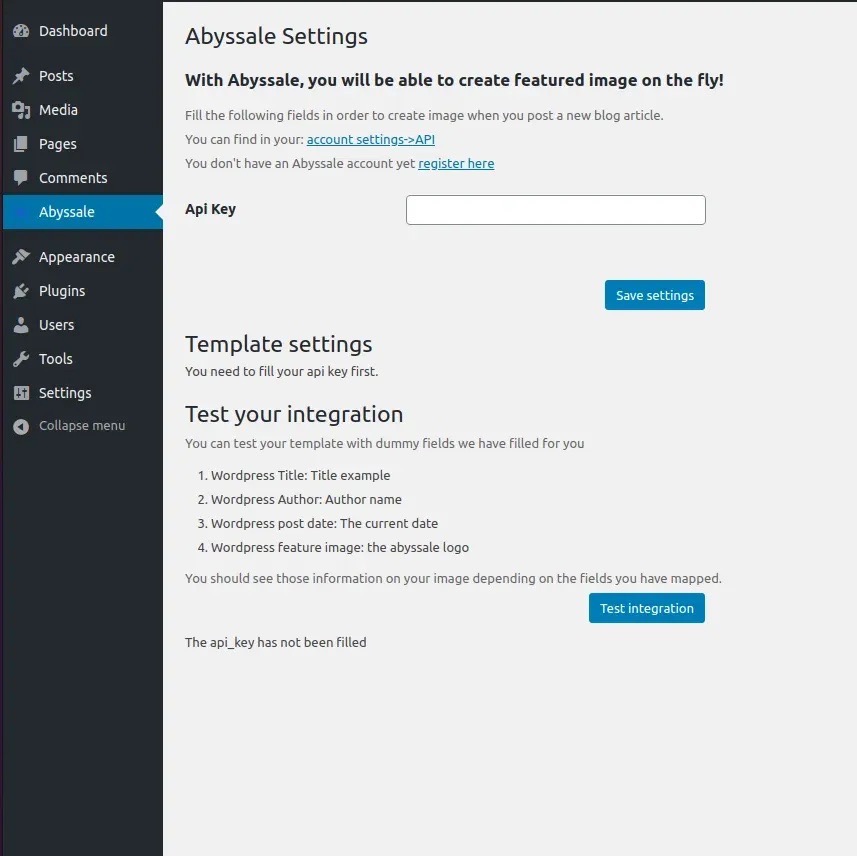
Task: Open the Settings menu item
Action: click(x=83, y=392)
